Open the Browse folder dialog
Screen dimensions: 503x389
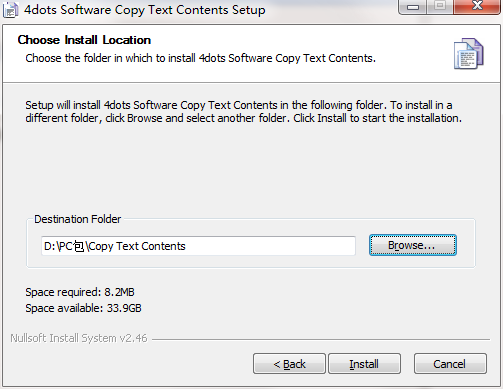pyautogui.click(x=413, y=245)
